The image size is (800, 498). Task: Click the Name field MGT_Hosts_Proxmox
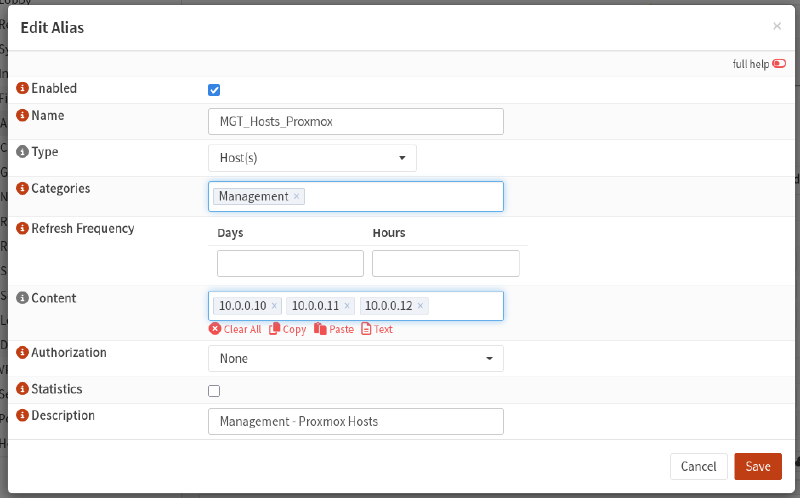pyautogui.click(x=356, y=121)
